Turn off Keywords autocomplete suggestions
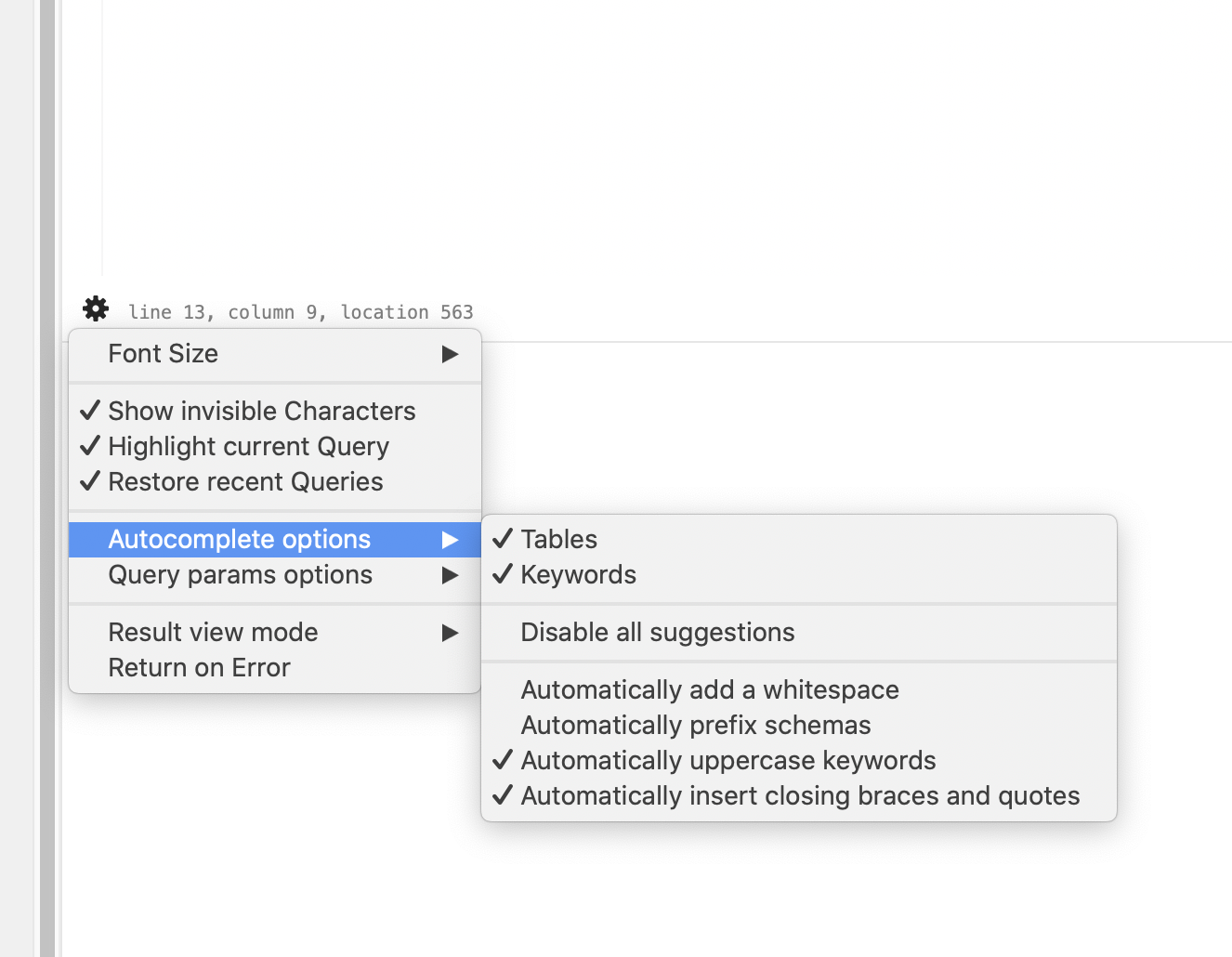Image resolution: width=1232 pixels, height=957 pixels. (x=578, y=574)
